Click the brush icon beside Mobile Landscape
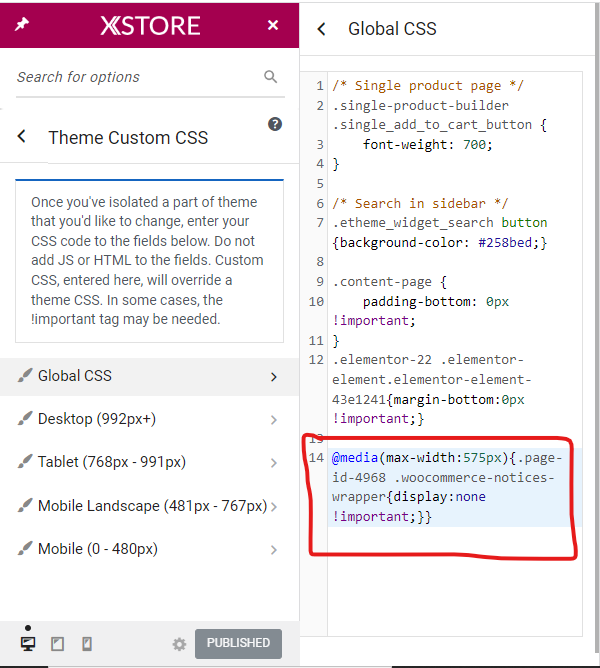The width and height of the screenshot is (600, 668). (x=25, y=506)
